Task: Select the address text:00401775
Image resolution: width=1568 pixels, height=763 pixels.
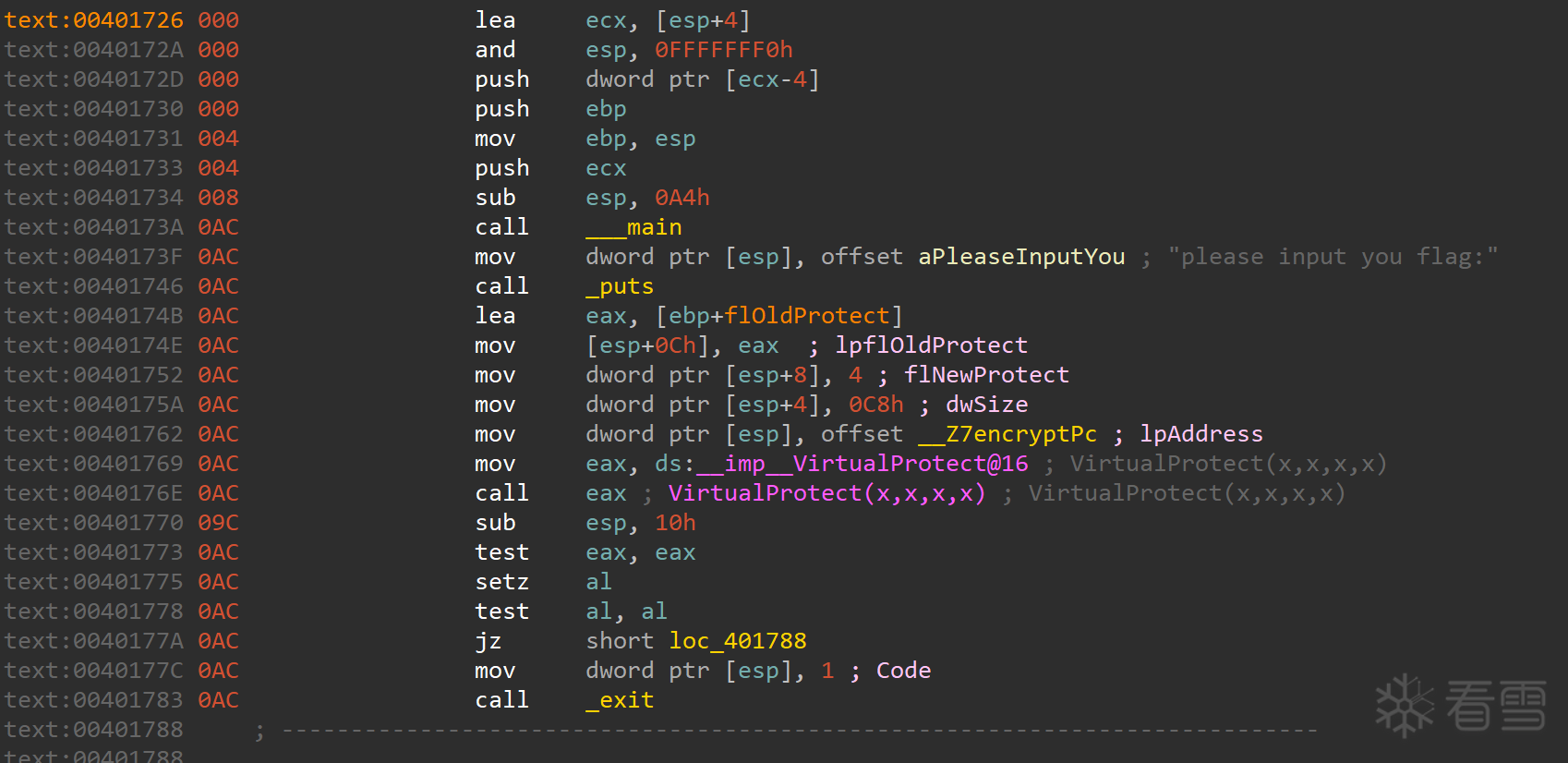Action: click(x=94, y=582)
